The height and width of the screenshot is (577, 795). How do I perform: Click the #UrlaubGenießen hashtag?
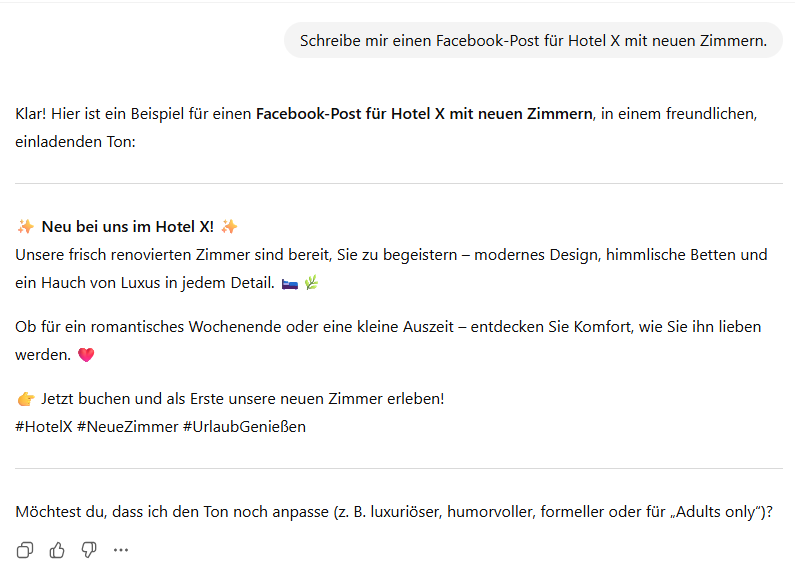tap(244, 426)
